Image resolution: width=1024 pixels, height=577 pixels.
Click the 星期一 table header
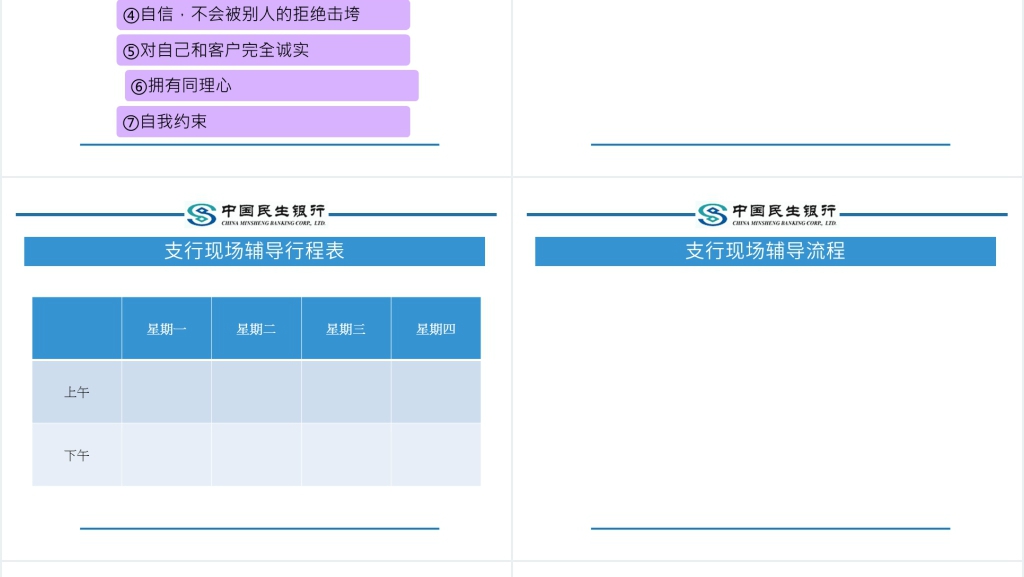pos(166,329)
